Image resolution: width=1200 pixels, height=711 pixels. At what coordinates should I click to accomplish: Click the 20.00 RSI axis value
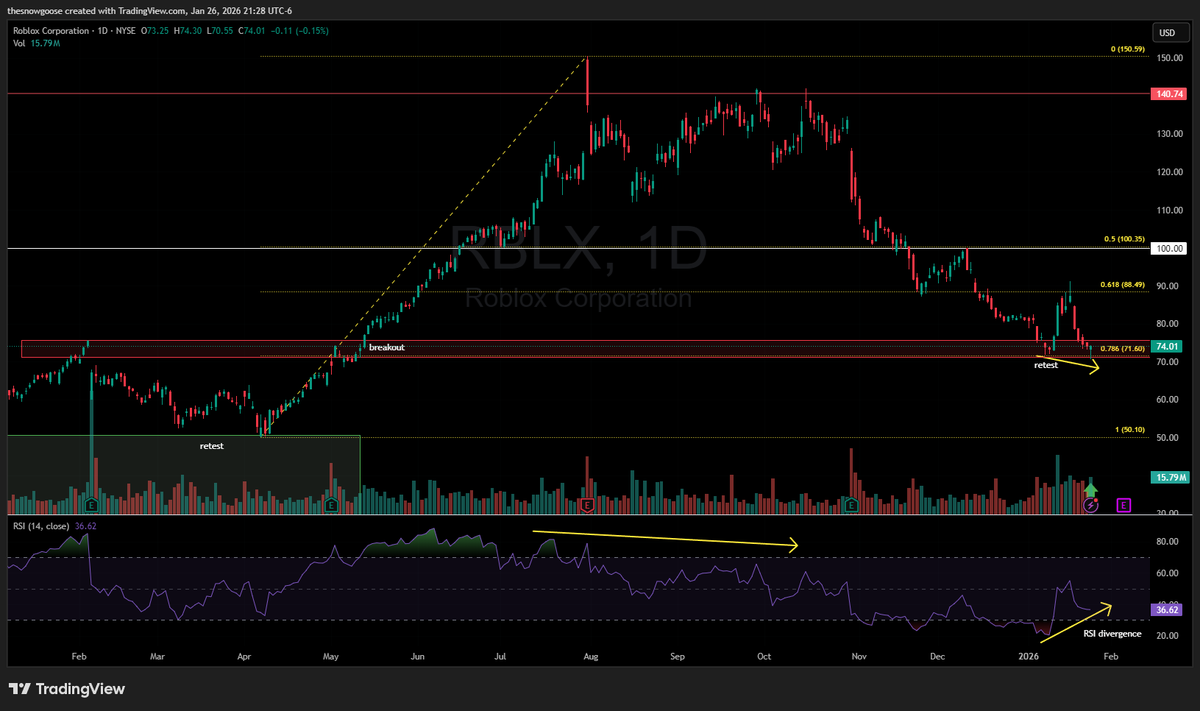(x=1170, y=636)
